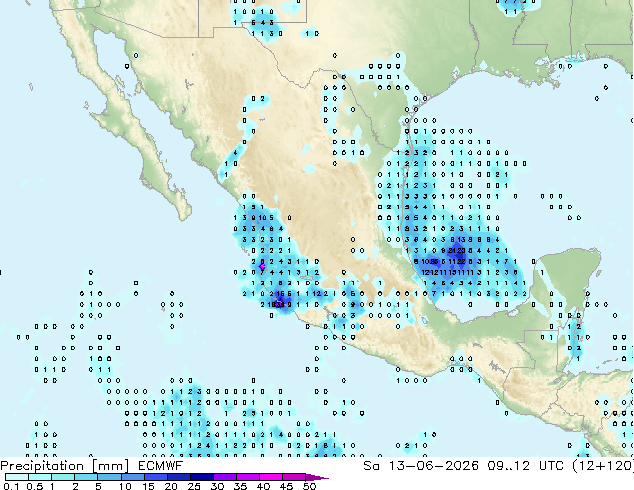Select the legend swatch between 1 and 2
The height and width of the screenshot is (490, 634).
pyautogui.click(x=63, y=477)
